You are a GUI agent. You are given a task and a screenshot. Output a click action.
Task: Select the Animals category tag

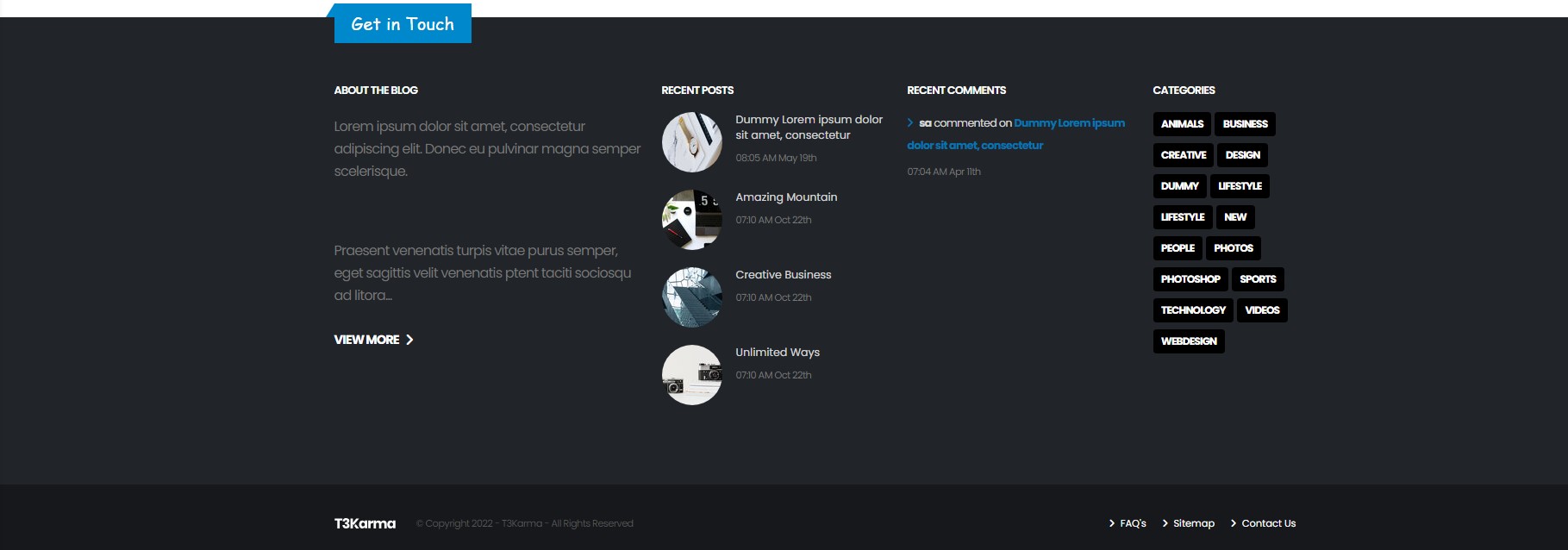1181,124
